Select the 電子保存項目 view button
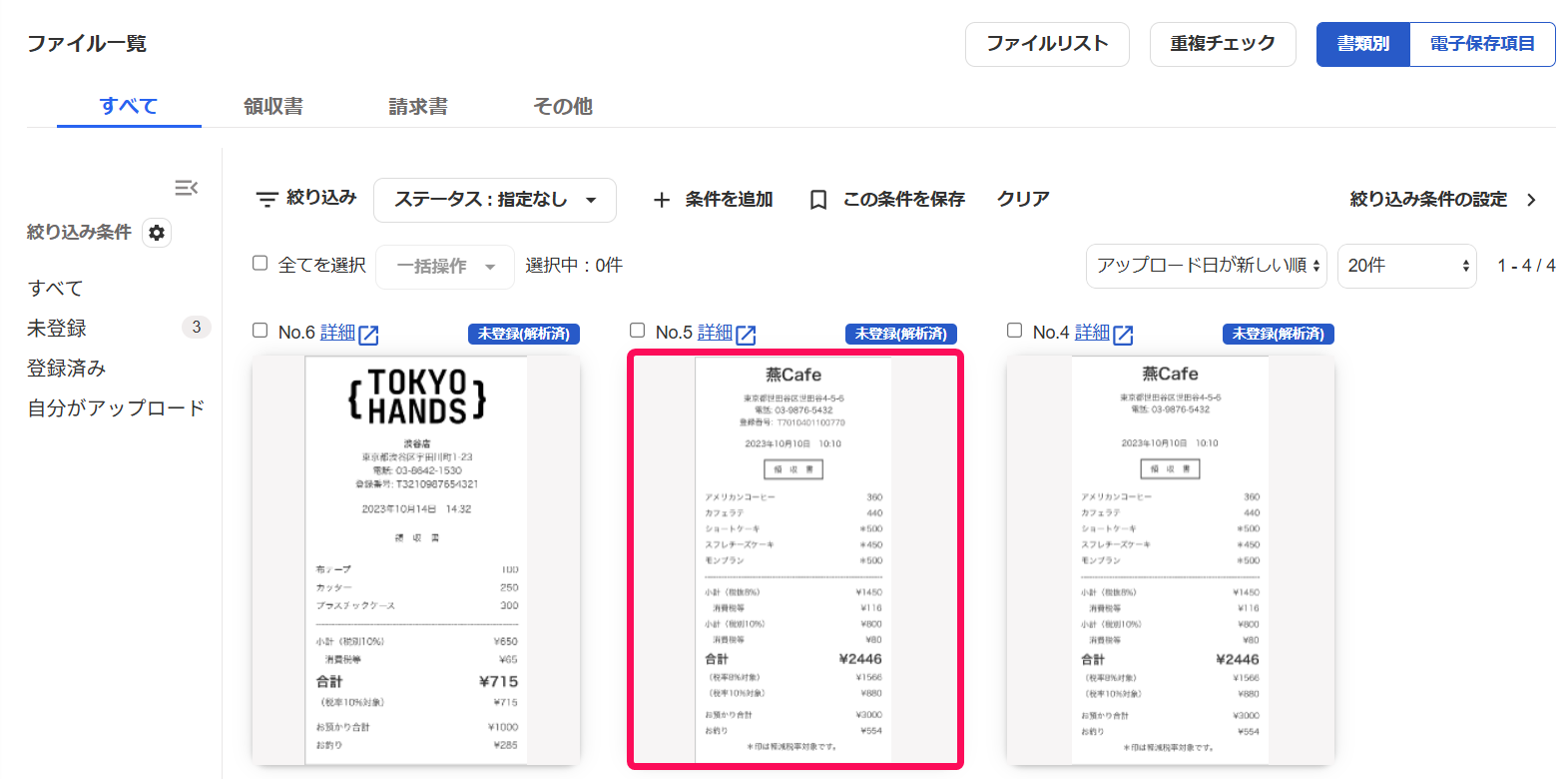The width and height of the screenshot is (1568, 779). point(1482,44)
